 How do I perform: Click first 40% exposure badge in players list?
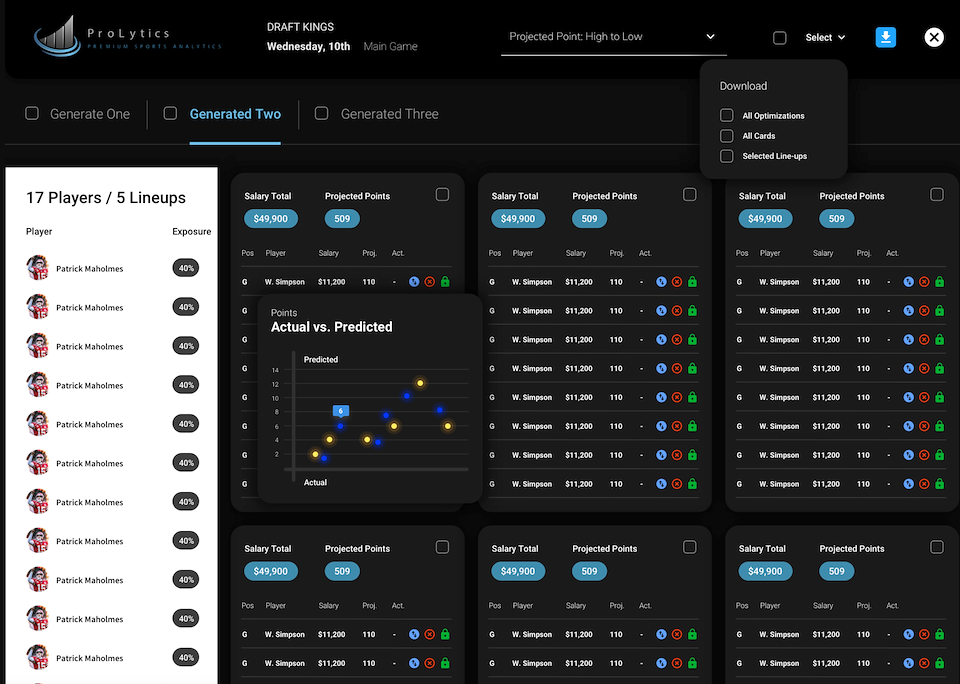186,268
